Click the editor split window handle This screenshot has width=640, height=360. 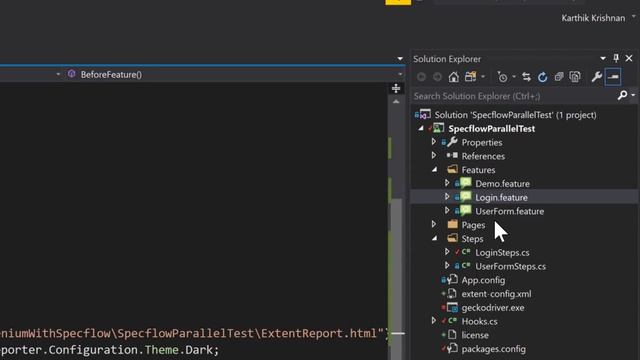click(x=396, y=88)
